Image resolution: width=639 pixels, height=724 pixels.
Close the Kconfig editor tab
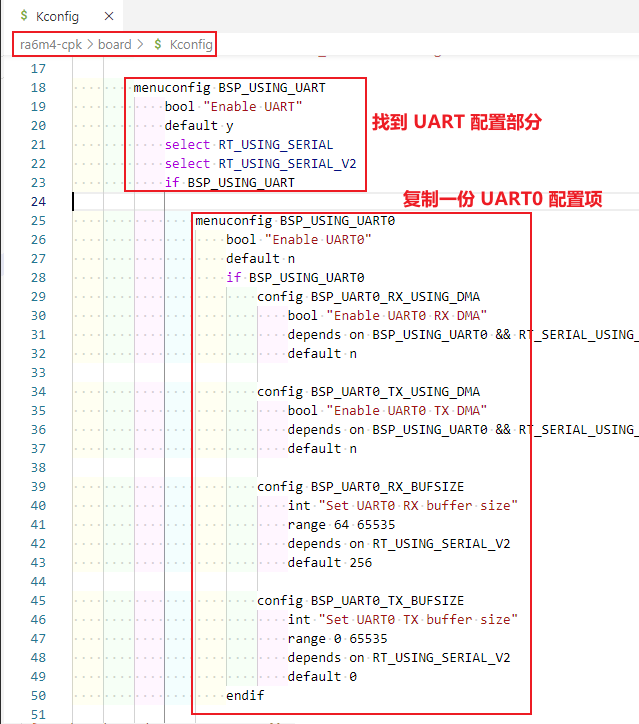point(109,16)
